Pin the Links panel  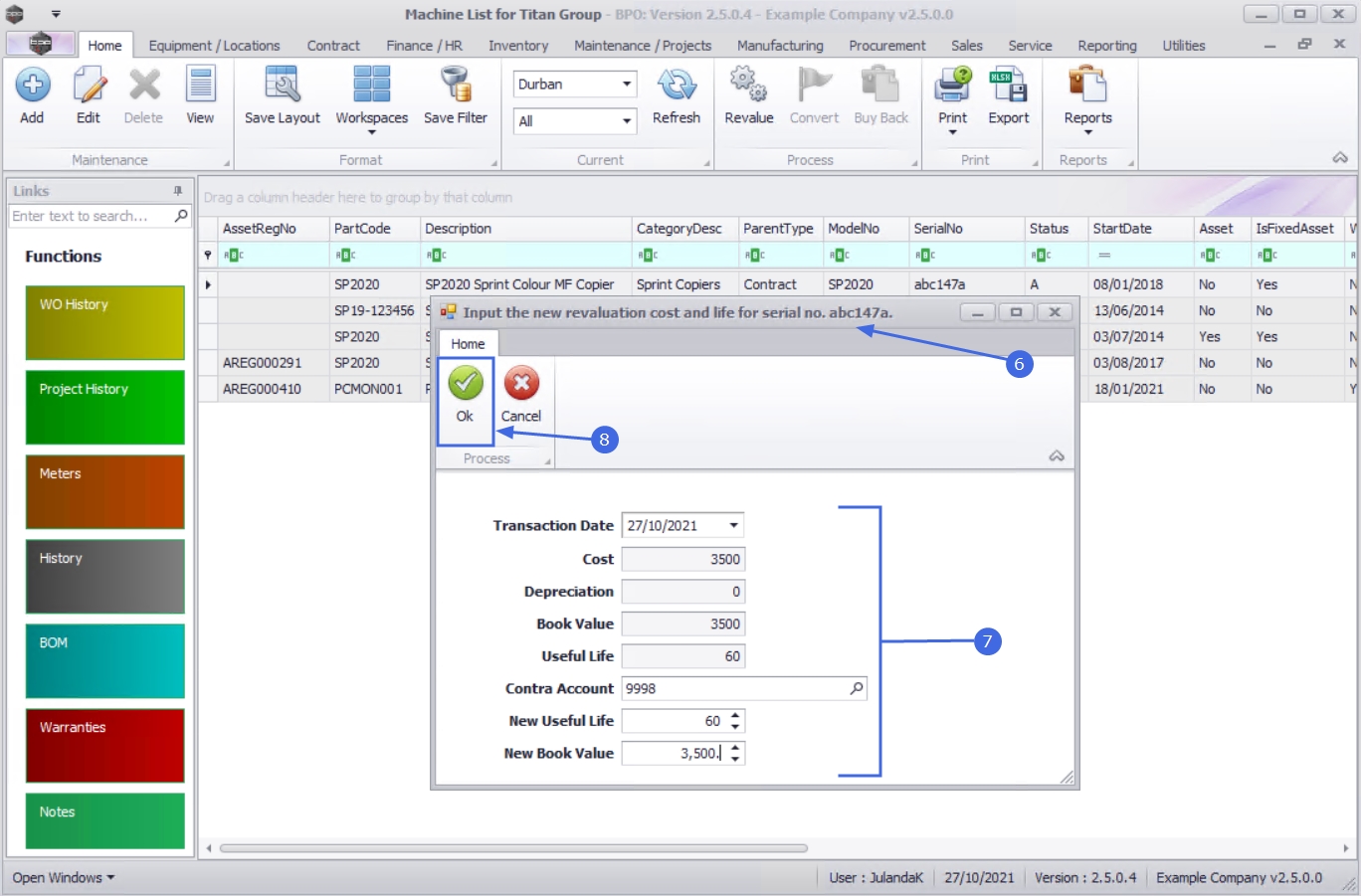click(178, 191)
